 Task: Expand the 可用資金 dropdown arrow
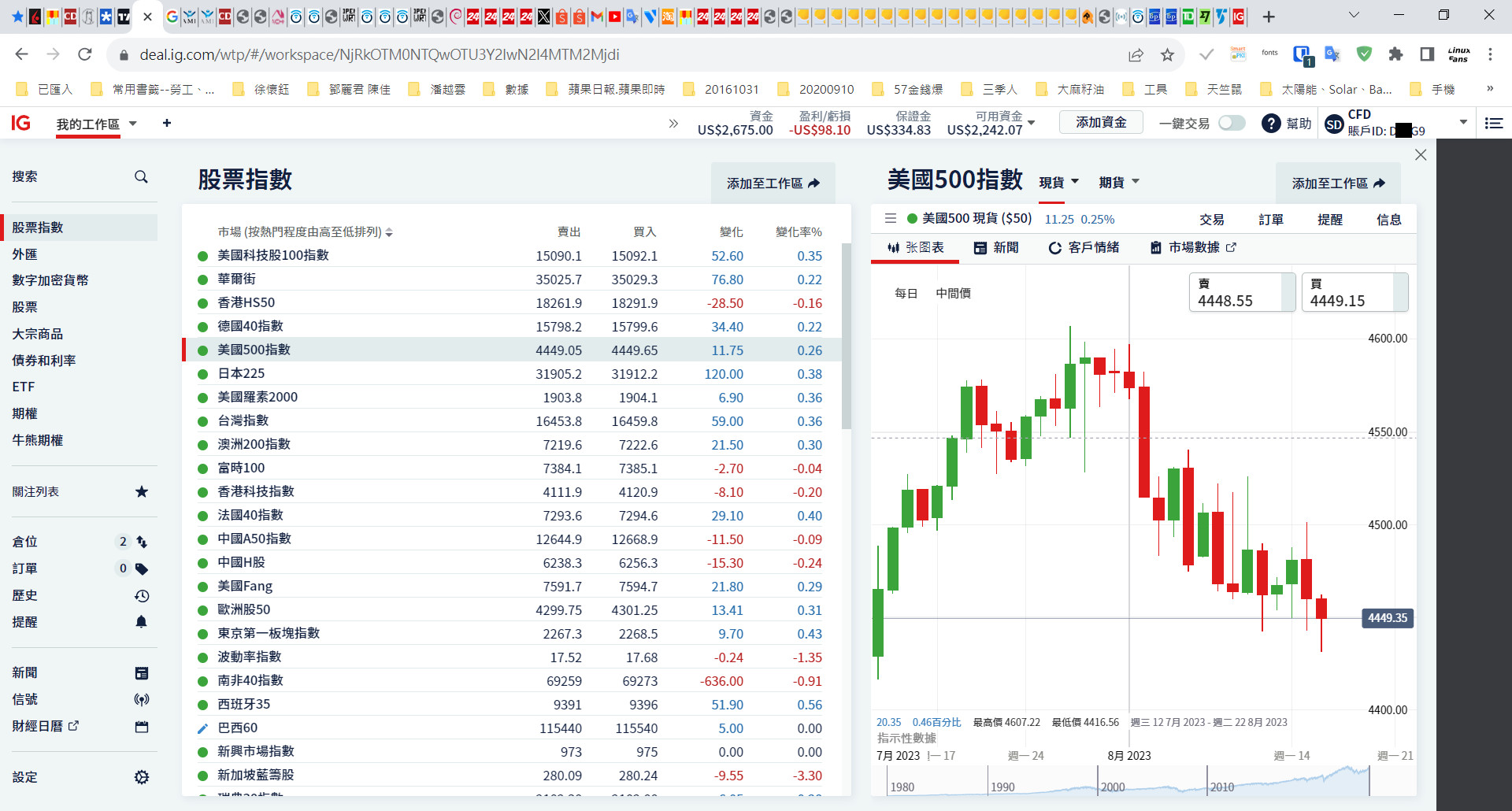tap(1032, 123)
